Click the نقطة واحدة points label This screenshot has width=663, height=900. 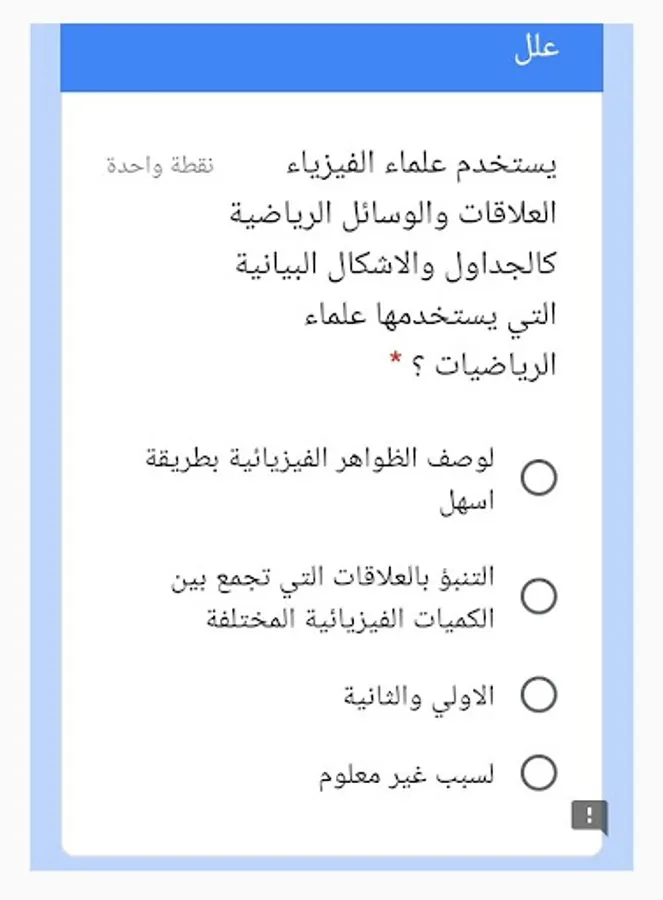pyautogui.click(x=160, y=165)
